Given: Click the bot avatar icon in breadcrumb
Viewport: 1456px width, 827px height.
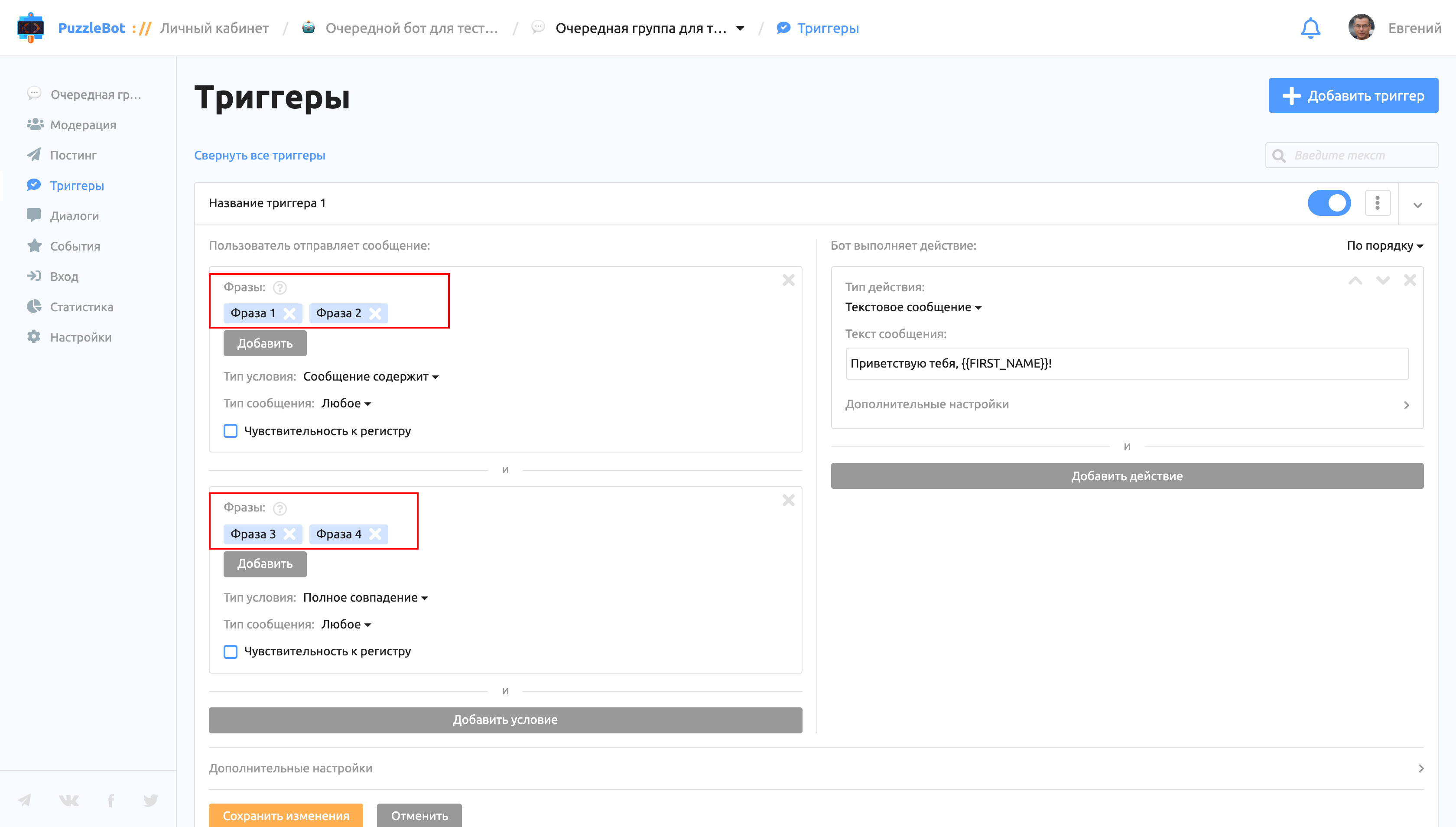Looking at the screenshot, I should pyautogui.click(x=309, y=27).
